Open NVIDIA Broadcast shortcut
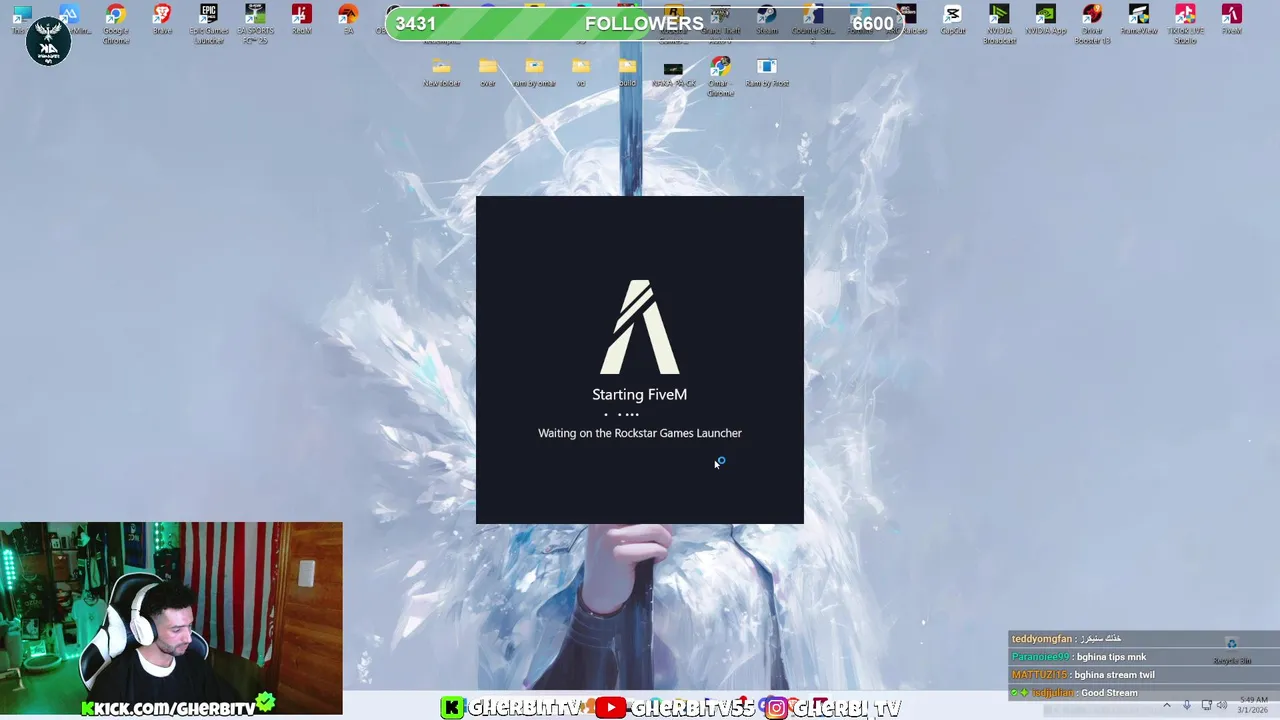This screenshot has width=1280, height=720. 999,23
